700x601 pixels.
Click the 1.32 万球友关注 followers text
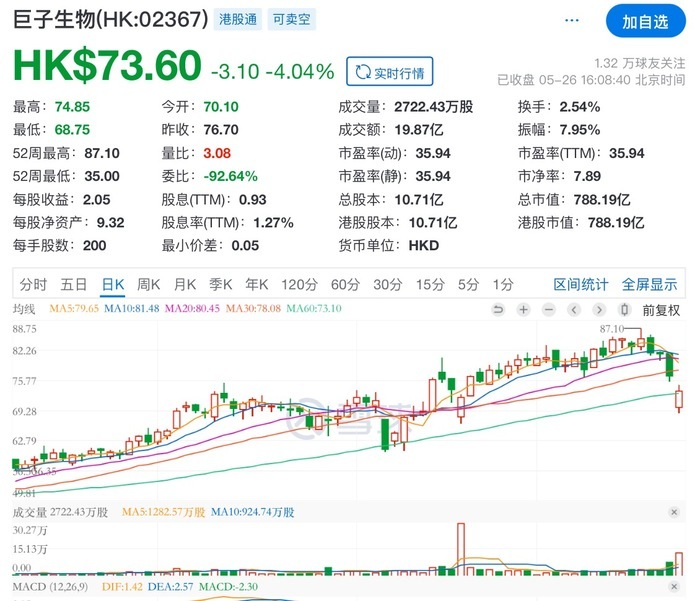click(x=640, y=63)
